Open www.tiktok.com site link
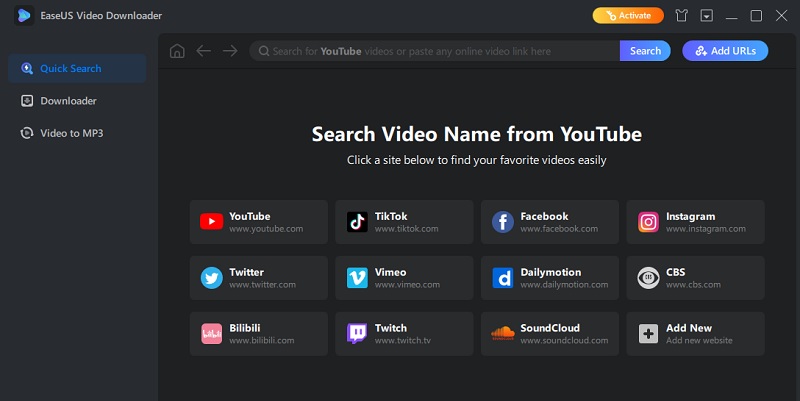The width and height of the screenshot is (800, 401). [x=406, y=229]
